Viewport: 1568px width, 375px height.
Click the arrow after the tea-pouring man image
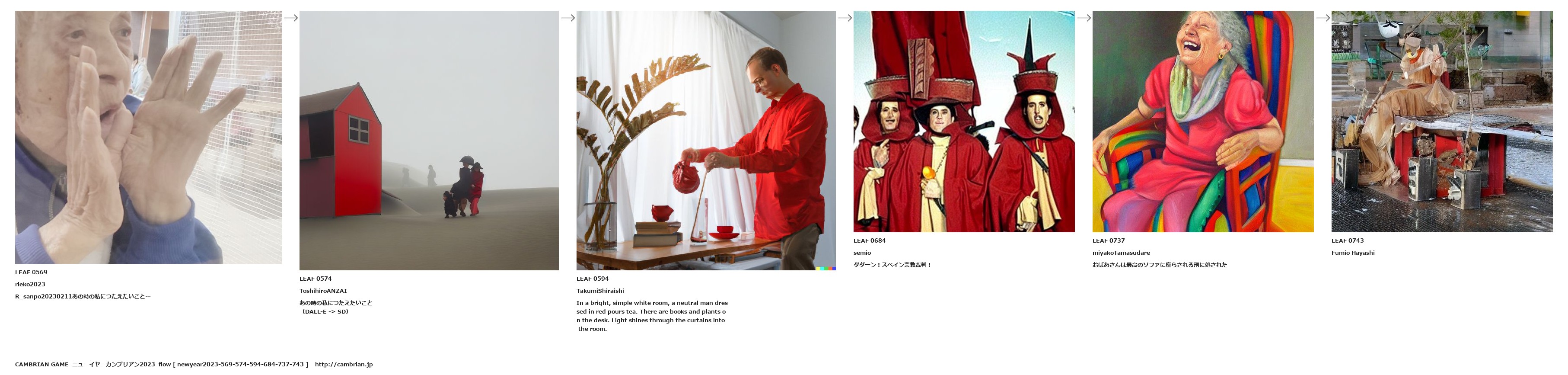point(845,18)
